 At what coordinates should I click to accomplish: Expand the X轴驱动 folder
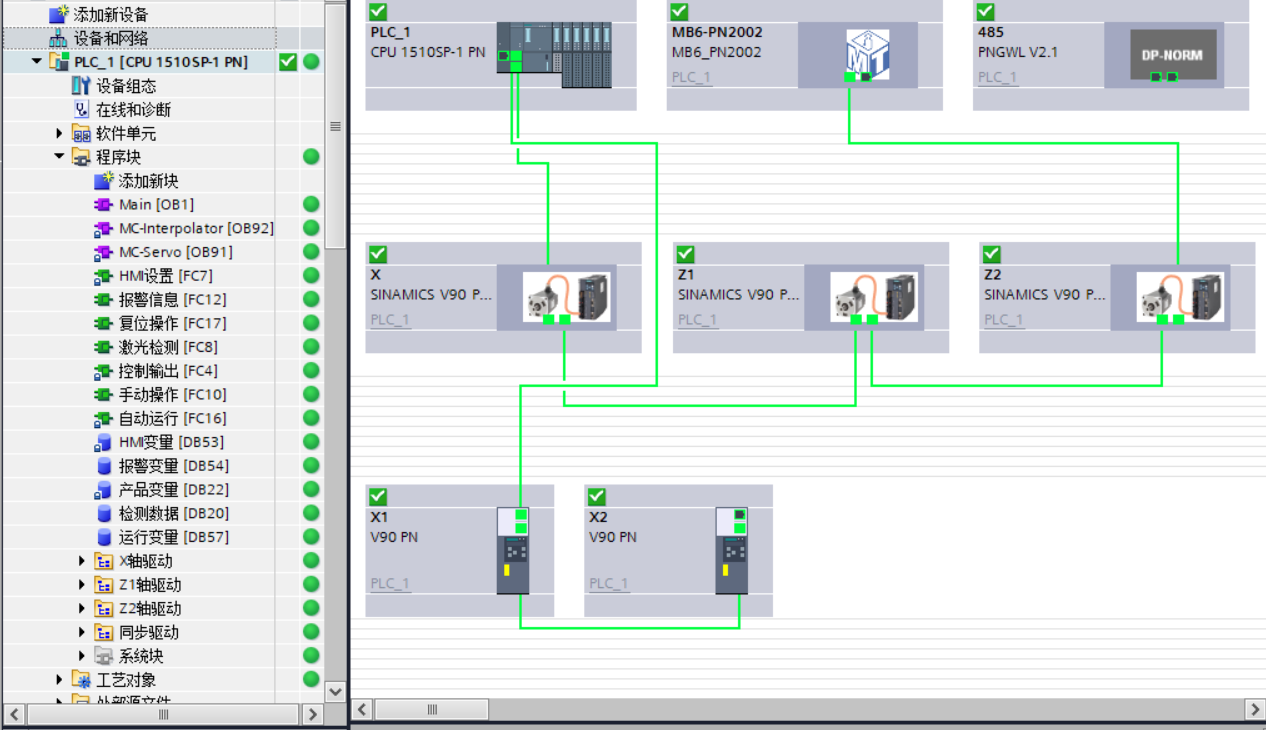point(82,561)
